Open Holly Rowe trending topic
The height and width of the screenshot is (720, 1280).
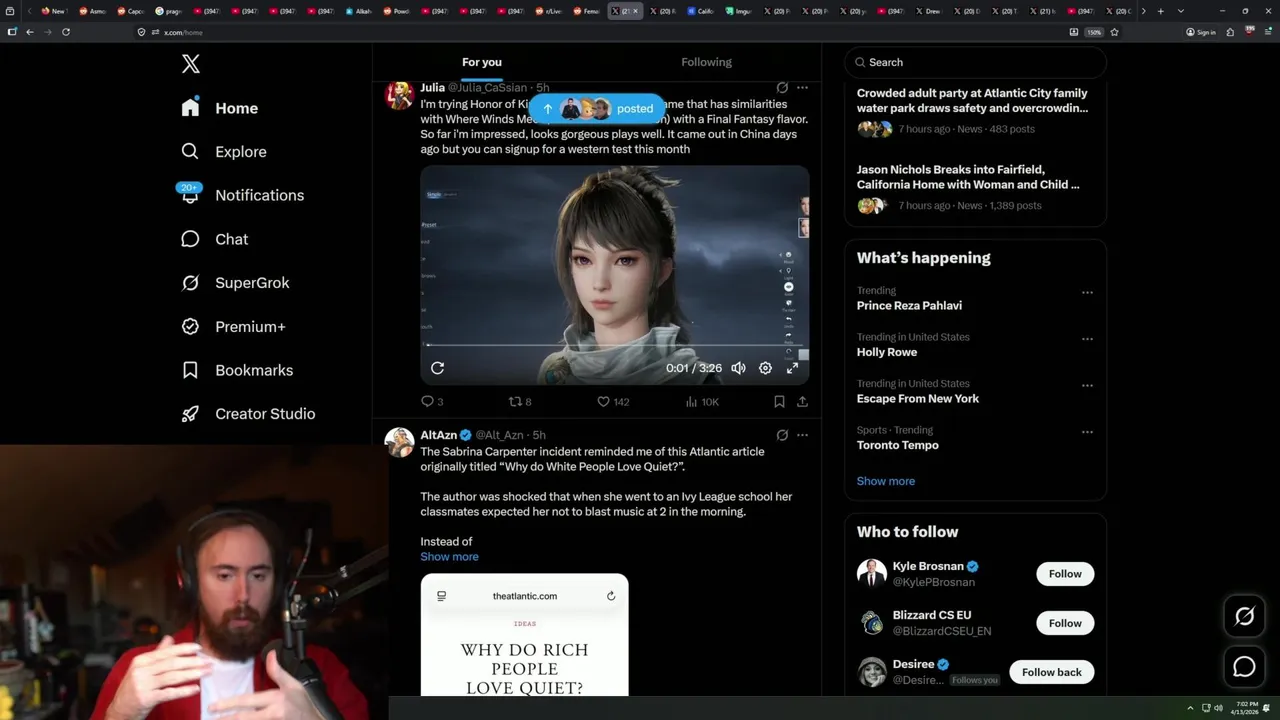pos(887,352)
